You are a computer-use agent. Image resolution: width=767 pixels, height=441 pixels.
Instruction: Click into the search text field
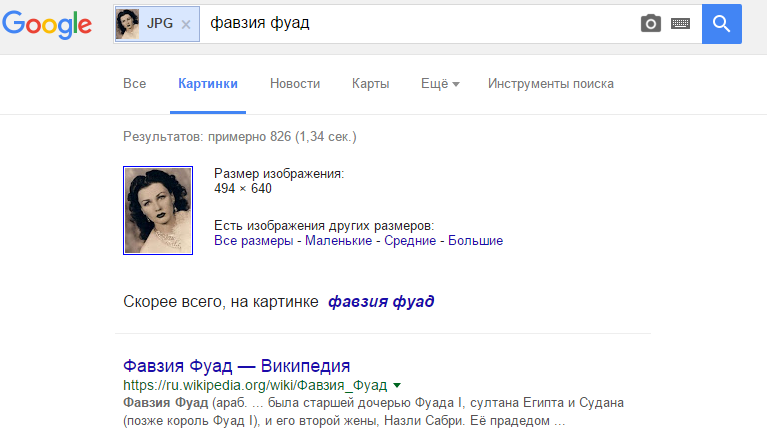click(x=420, y=23)
